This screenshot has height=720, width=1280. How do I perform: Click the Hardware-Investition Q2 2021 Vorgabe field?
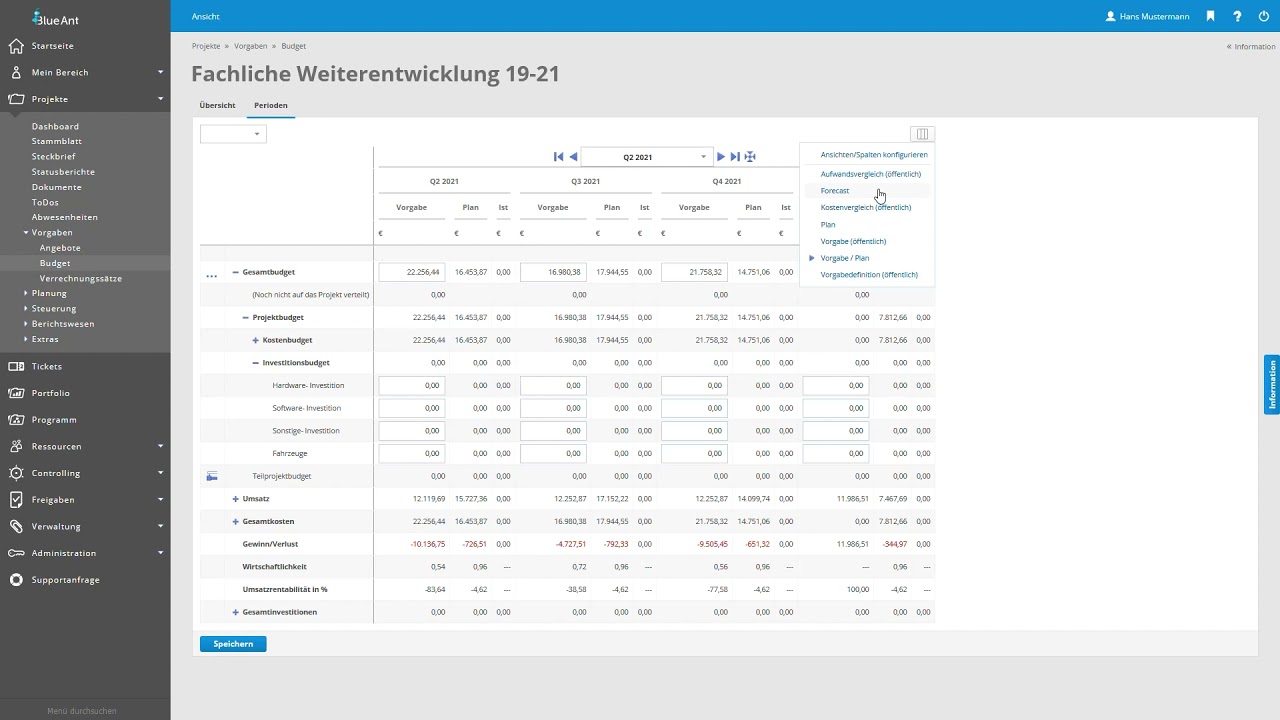[412, 386]
